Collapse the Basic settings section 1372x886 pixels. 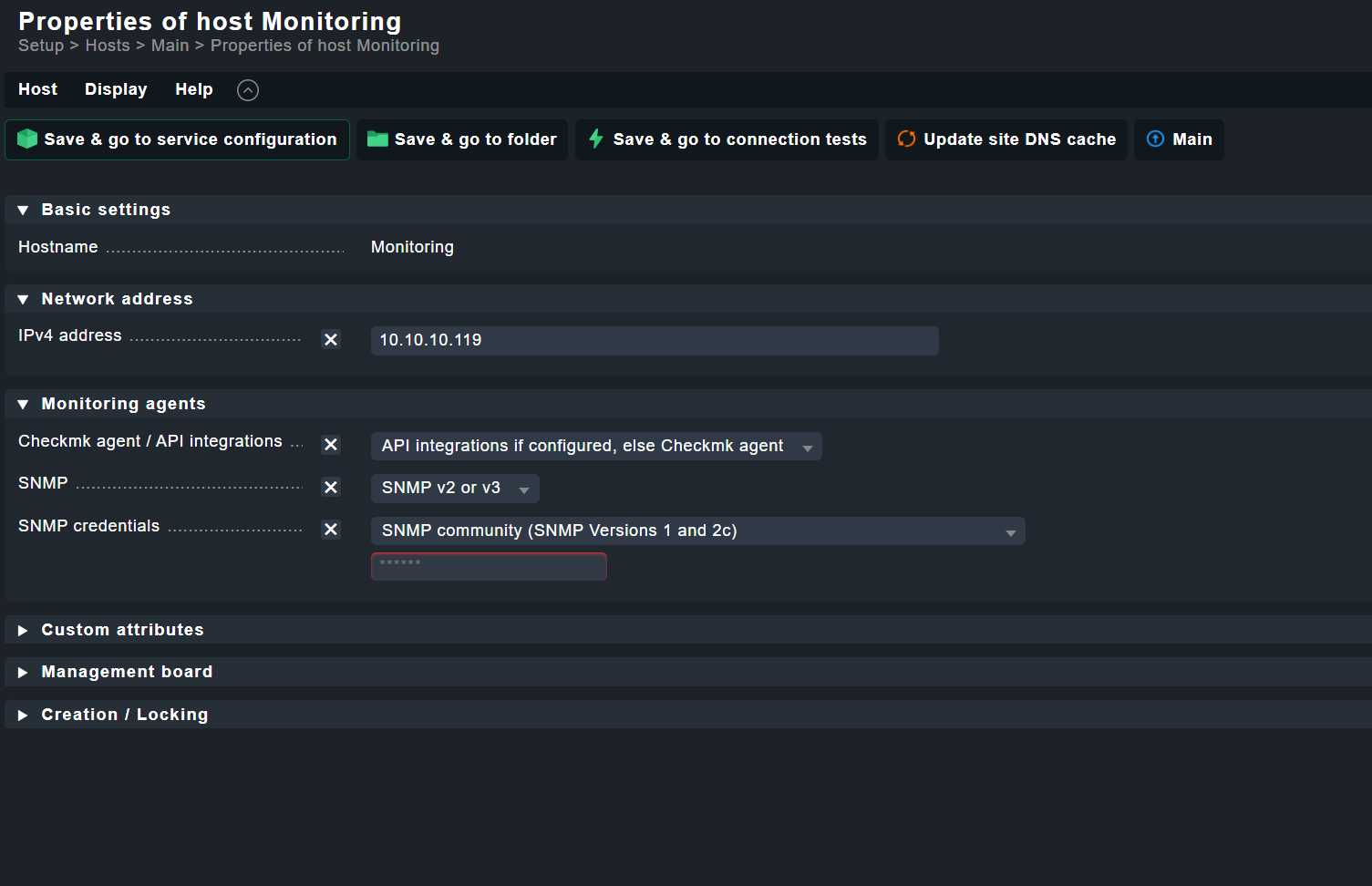[x=24, y=211]
